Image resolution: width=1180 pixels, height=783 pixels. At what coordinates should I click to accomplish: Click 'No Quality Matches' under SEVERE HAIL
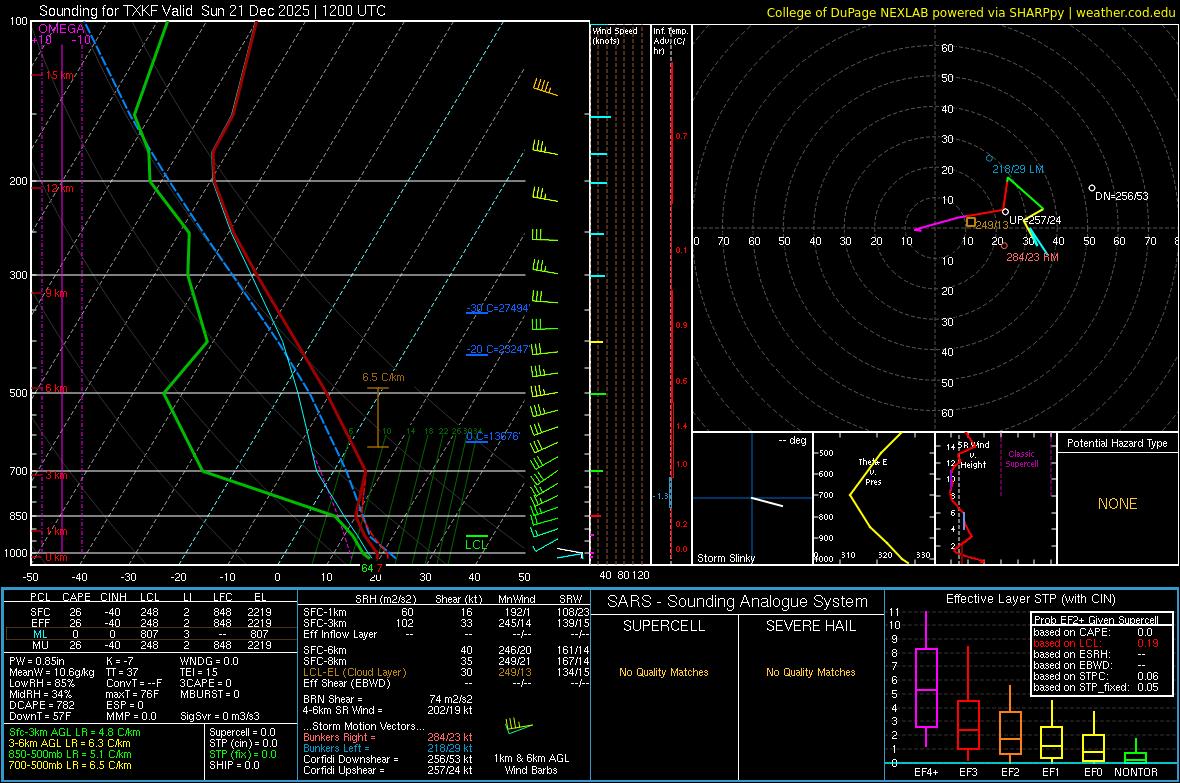click(810, 672)
